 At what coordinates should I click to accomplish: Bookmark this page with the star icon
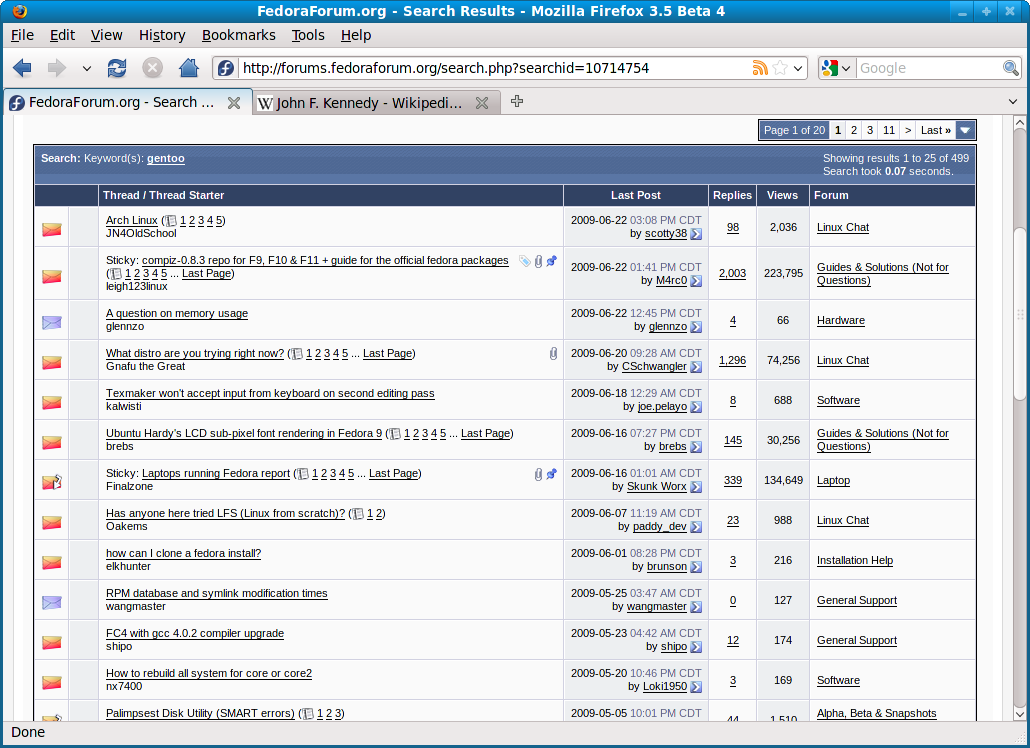(780, 68)
